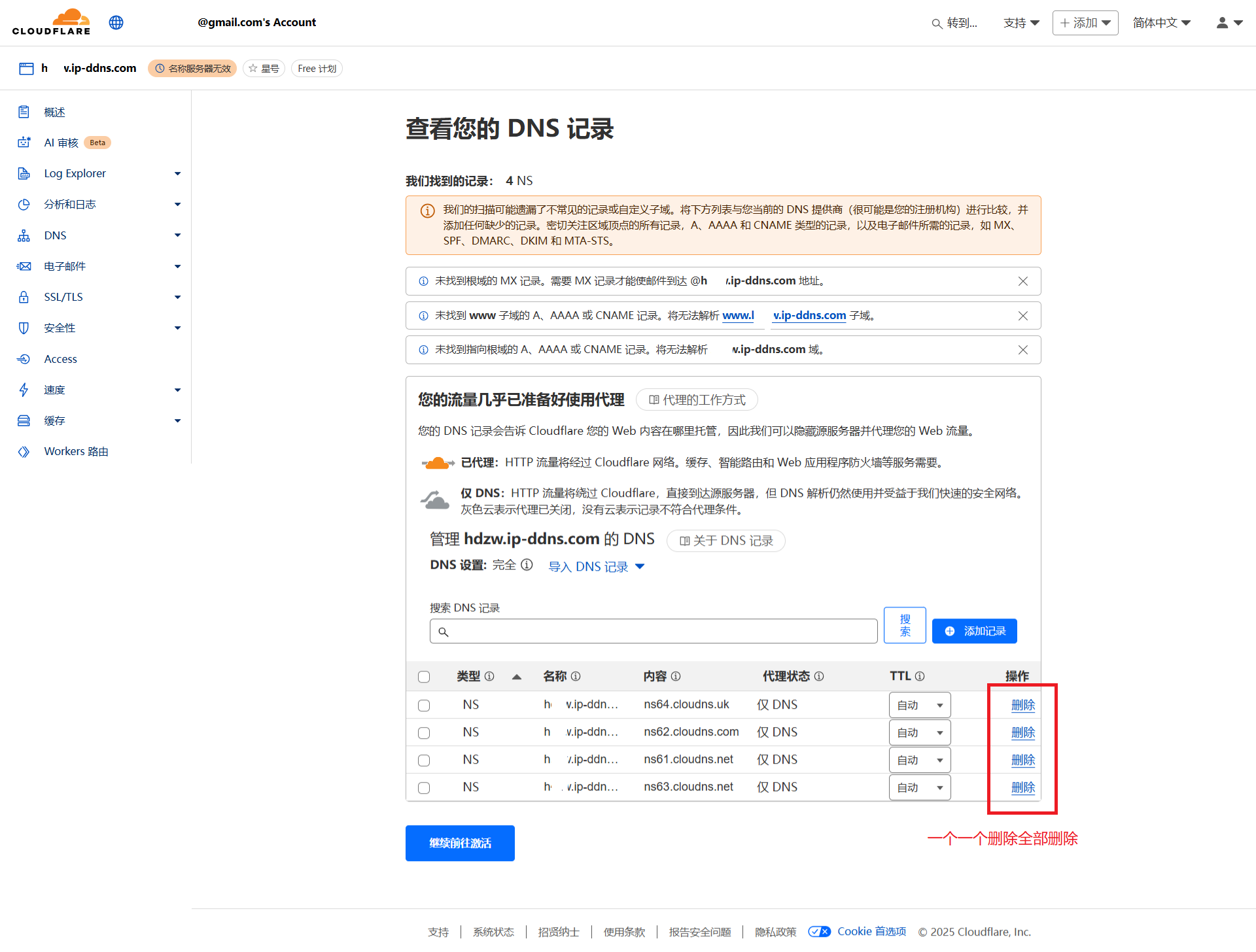Open TTL dropdown for ns62.cloudns.com record
Viewport: 1256px width, 952px height.
[x=919, y=732]
